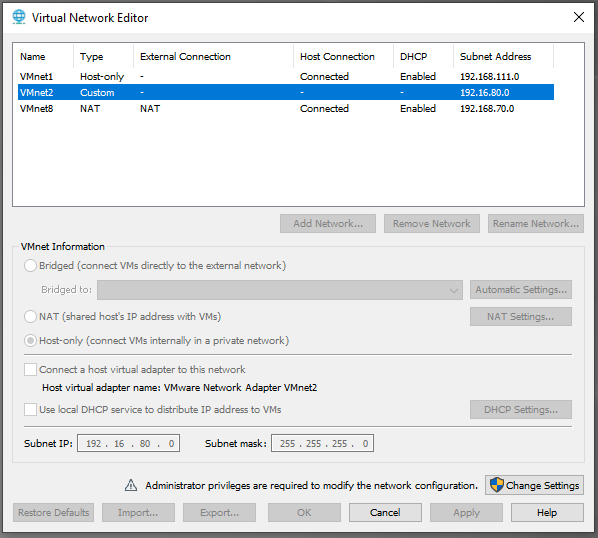Click into the Subnet IP field

pyautogui.click(x=129, y=443)
